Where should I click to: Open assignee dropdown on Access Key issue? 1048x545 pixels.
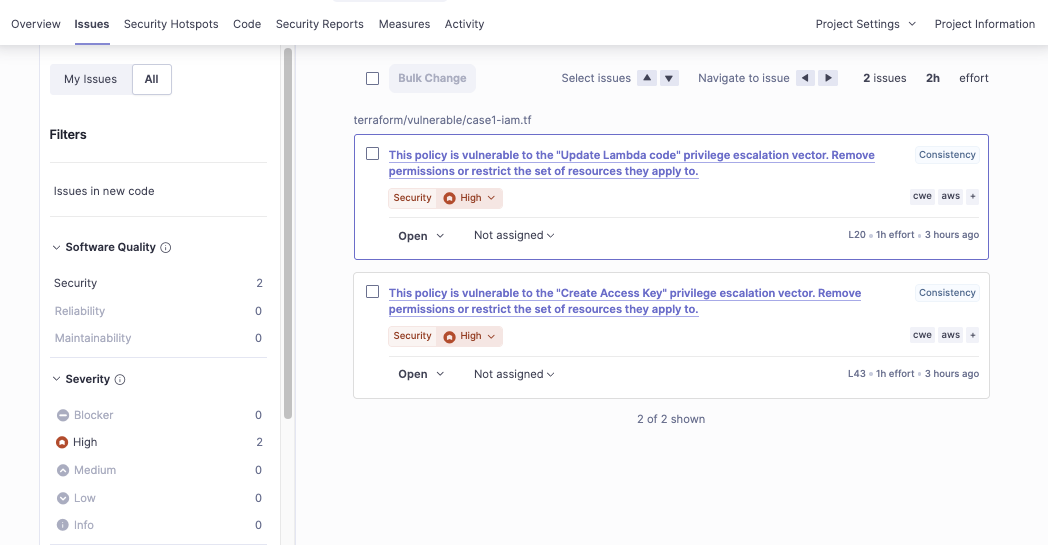pyautogui.click(x=514, y=374)
